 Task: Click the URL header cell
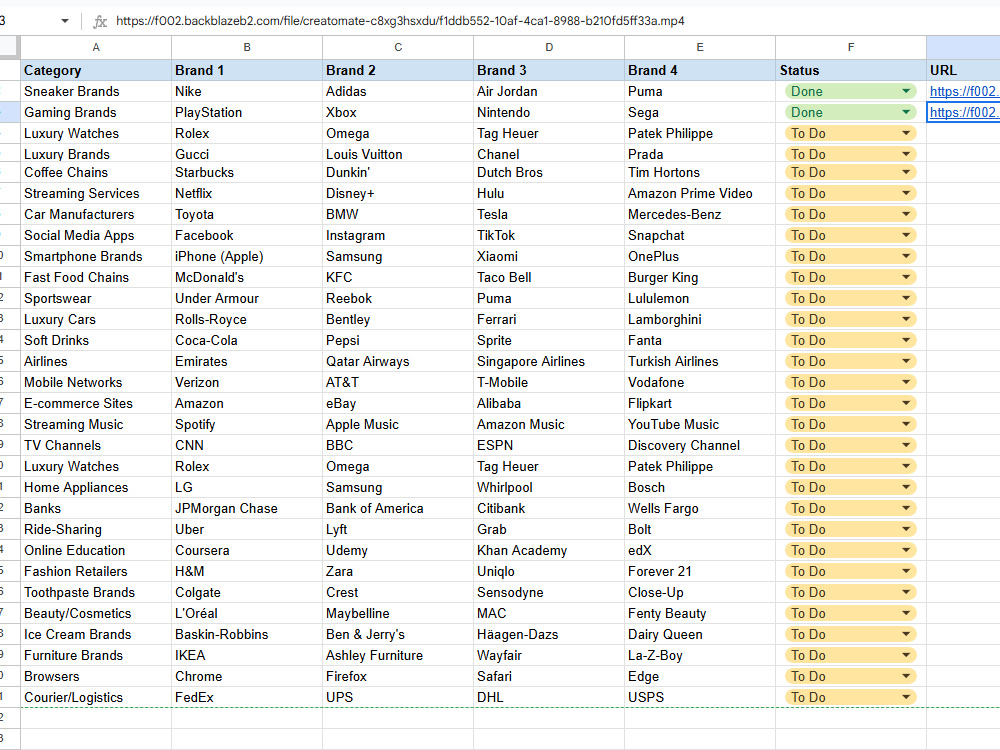(963, 70)
